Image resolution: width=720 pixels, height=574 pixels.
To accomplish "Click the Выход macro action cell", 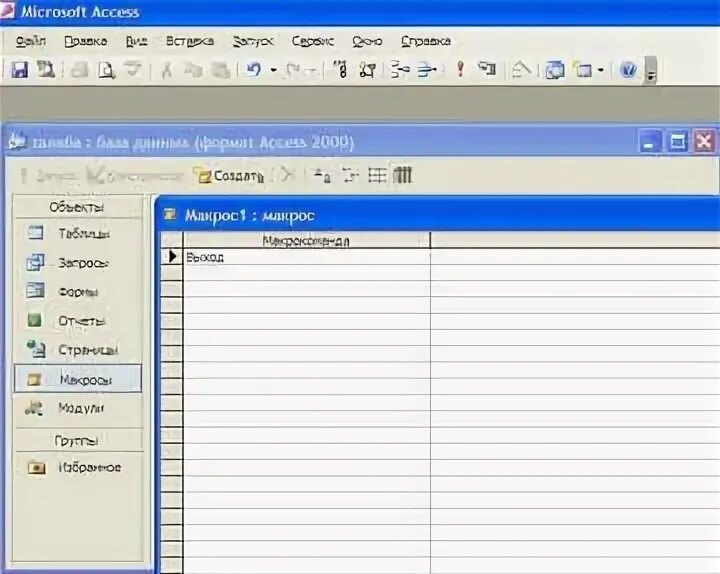I will [307, 257].
